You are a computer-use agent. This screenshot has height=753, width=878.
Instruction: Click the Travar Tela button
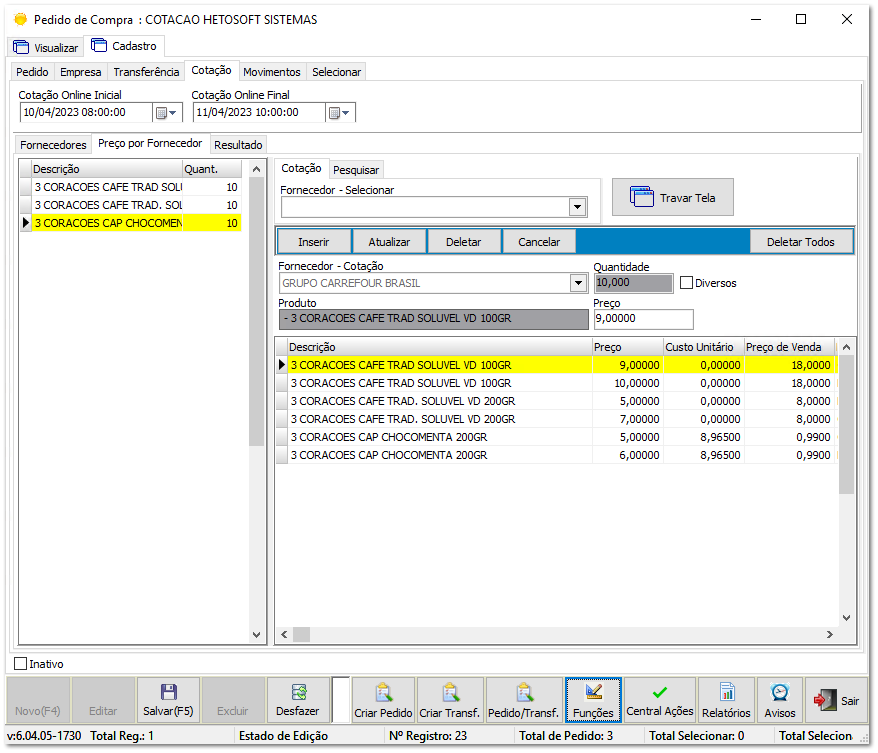[x=672, y=198]
